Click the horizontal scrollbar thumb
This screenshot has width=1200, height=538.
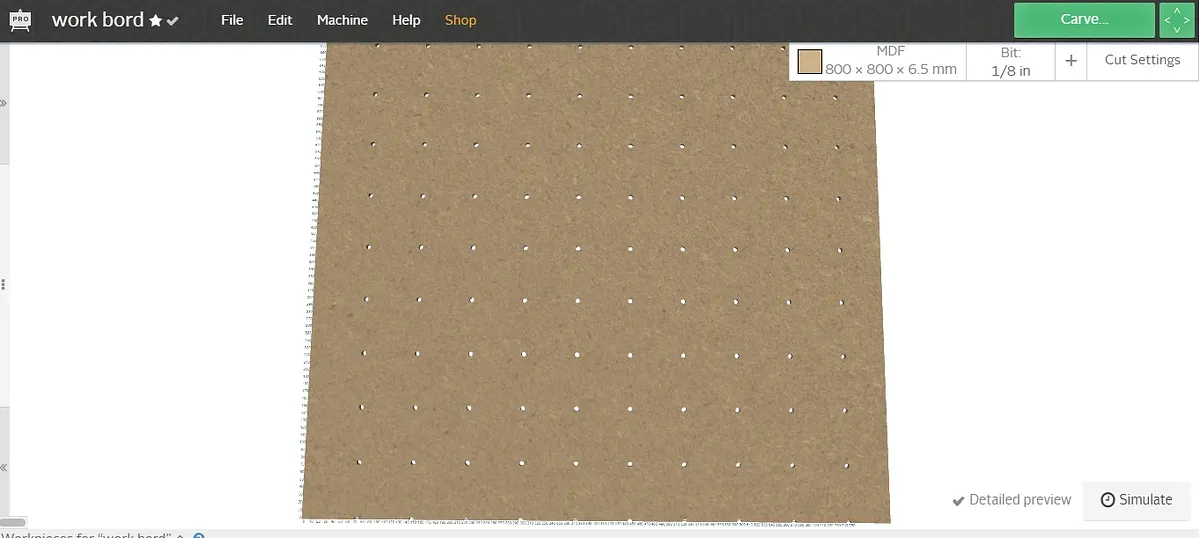click(13, 522)
